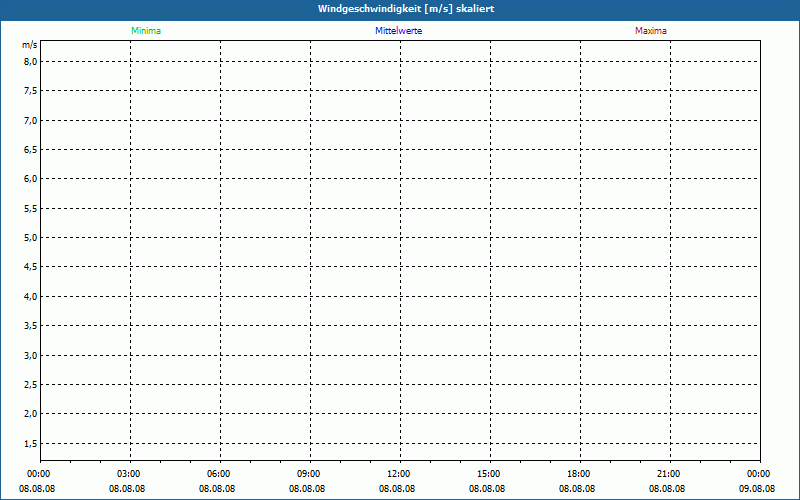Click the chart title Windgeschwindigkeit [m/s] skaliert
This screenshot has height=500, width=800.
406,9
